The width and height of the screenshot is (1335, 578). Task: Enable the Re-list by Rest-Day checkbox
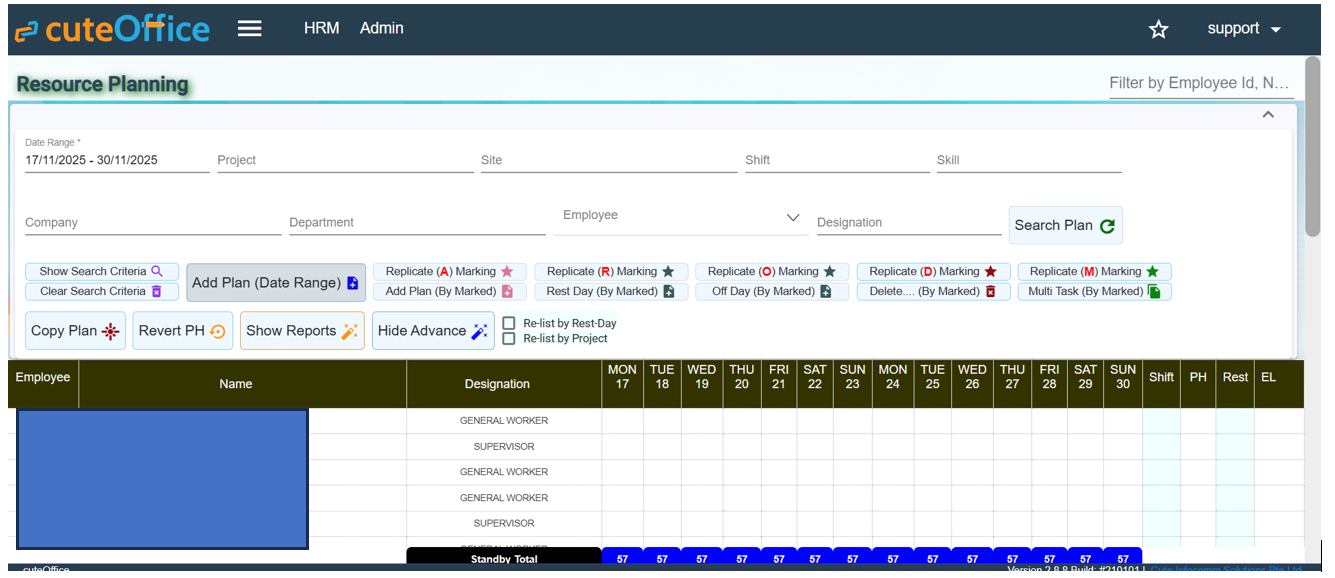pos(509,323)
